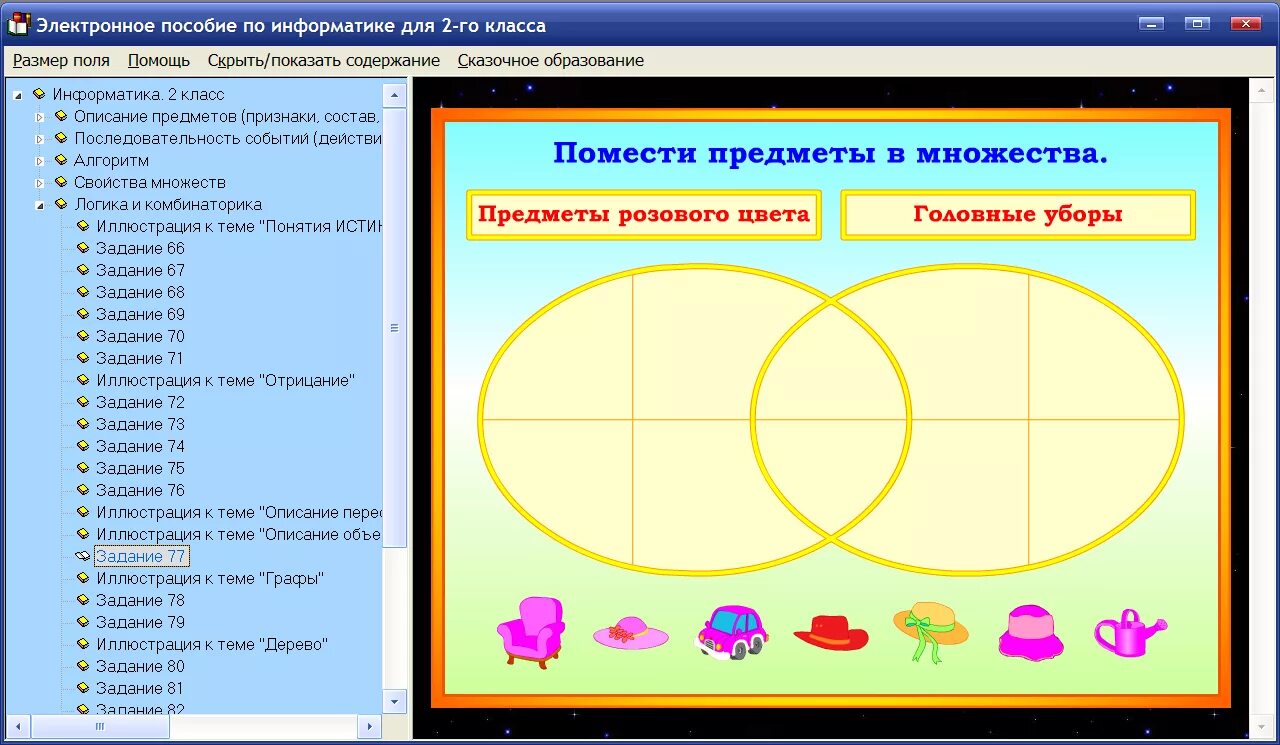Click book icon beside Логика и комбинаторика
The image size is (1280, 745).
tap(61, 204)
